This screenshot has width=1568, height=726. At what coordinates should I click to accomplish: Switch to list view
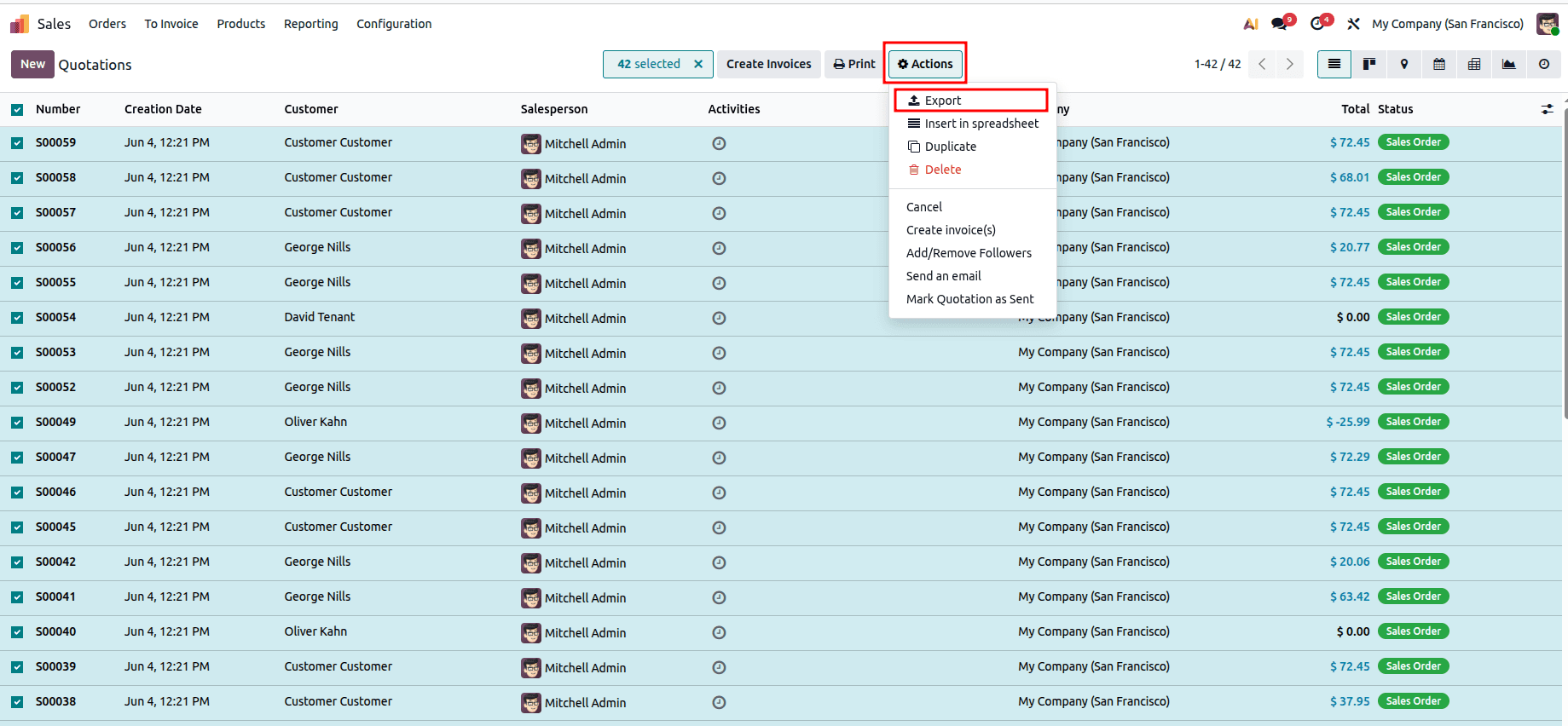coord(1334,64)
